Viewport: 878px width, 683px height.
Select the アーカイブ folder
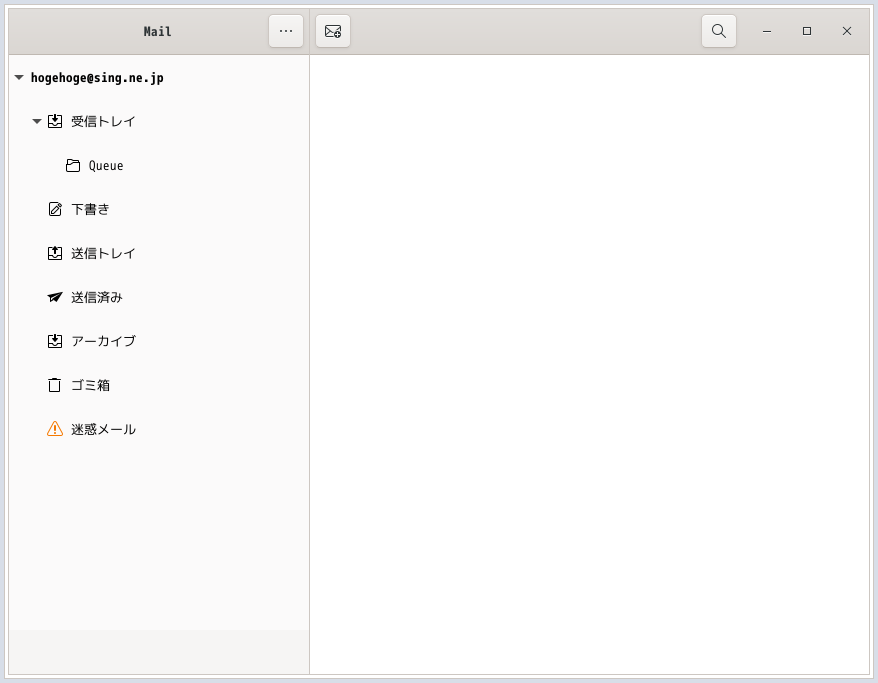[103, 341]
